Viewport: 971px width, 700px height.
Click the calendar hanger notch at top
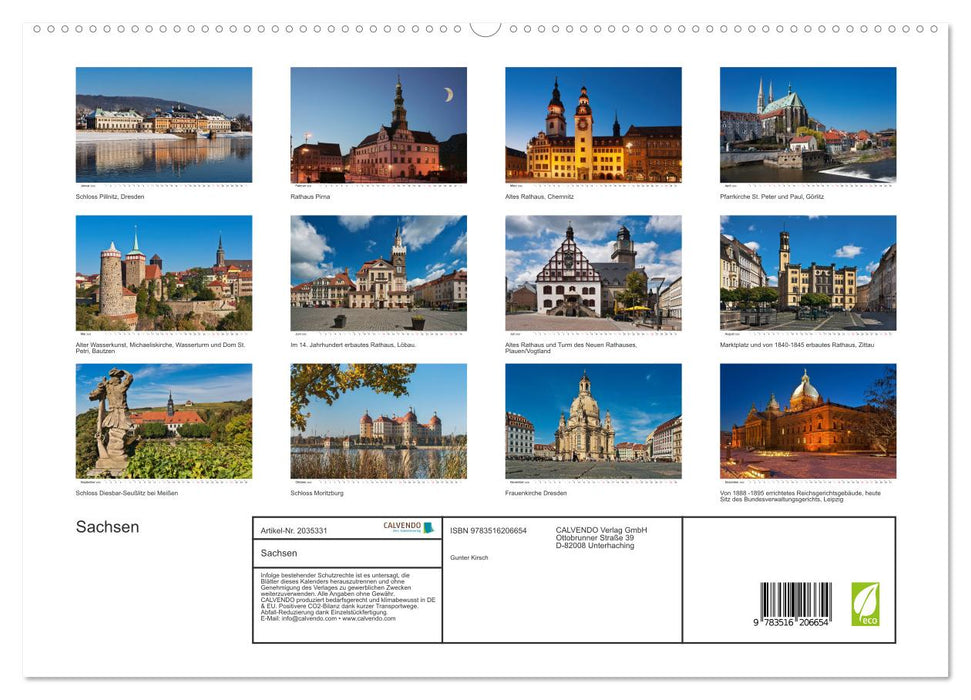(485, 27)
